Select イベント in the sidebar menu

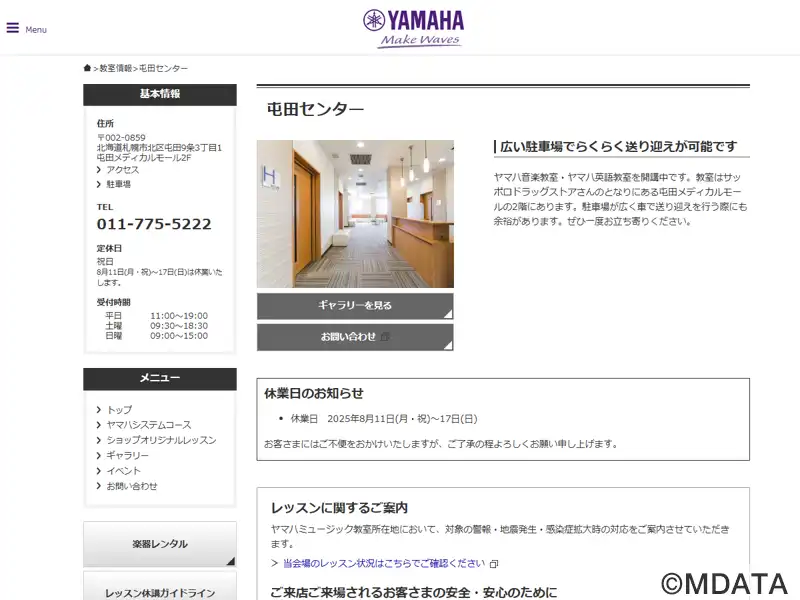click(123, 471)
